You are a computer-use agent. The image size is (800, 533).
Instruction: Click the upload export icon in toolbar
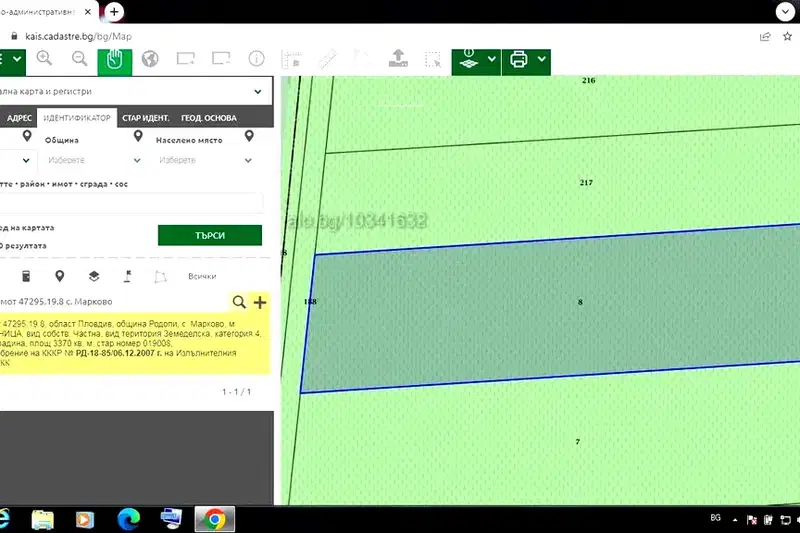pyautogui.click(x=398, y=58)
